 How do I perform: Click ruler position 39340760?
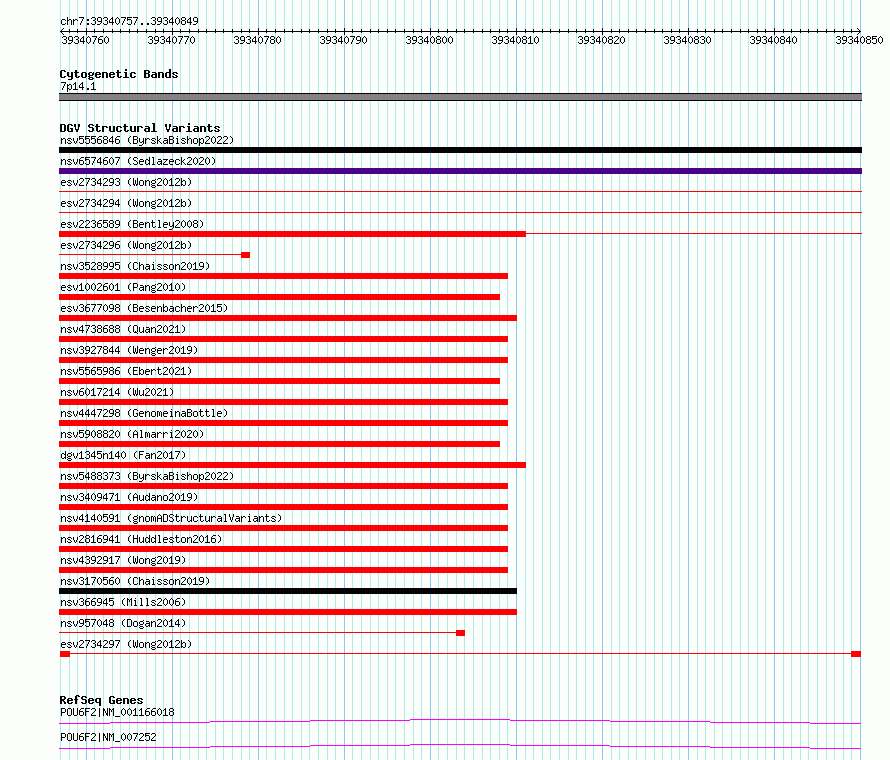(x=85, y=40)
